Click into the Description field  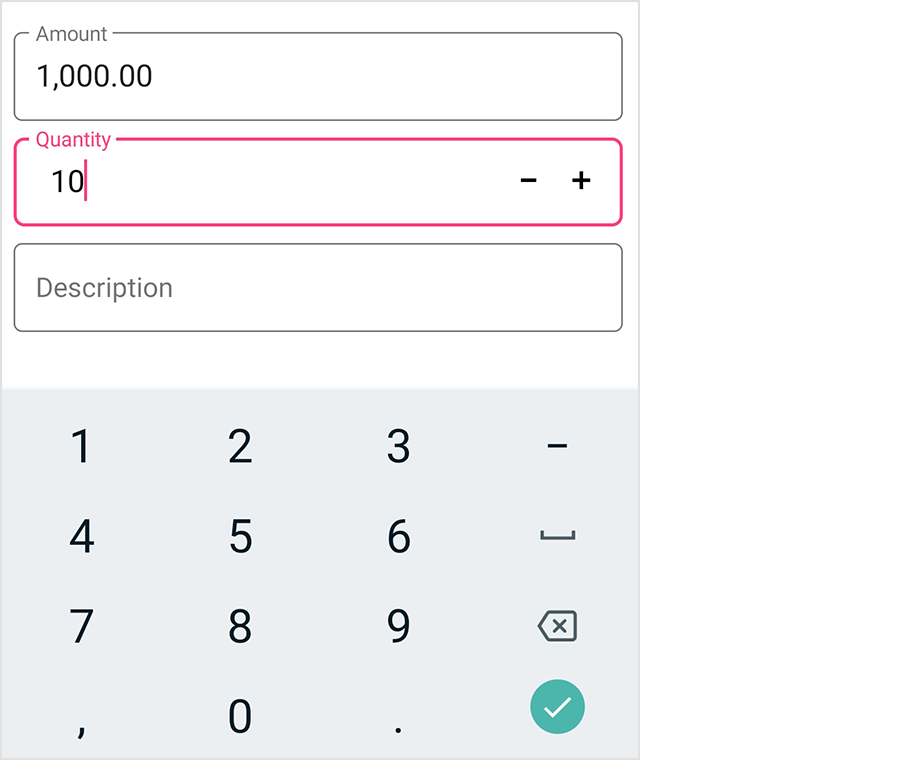[x=318, y=288]
